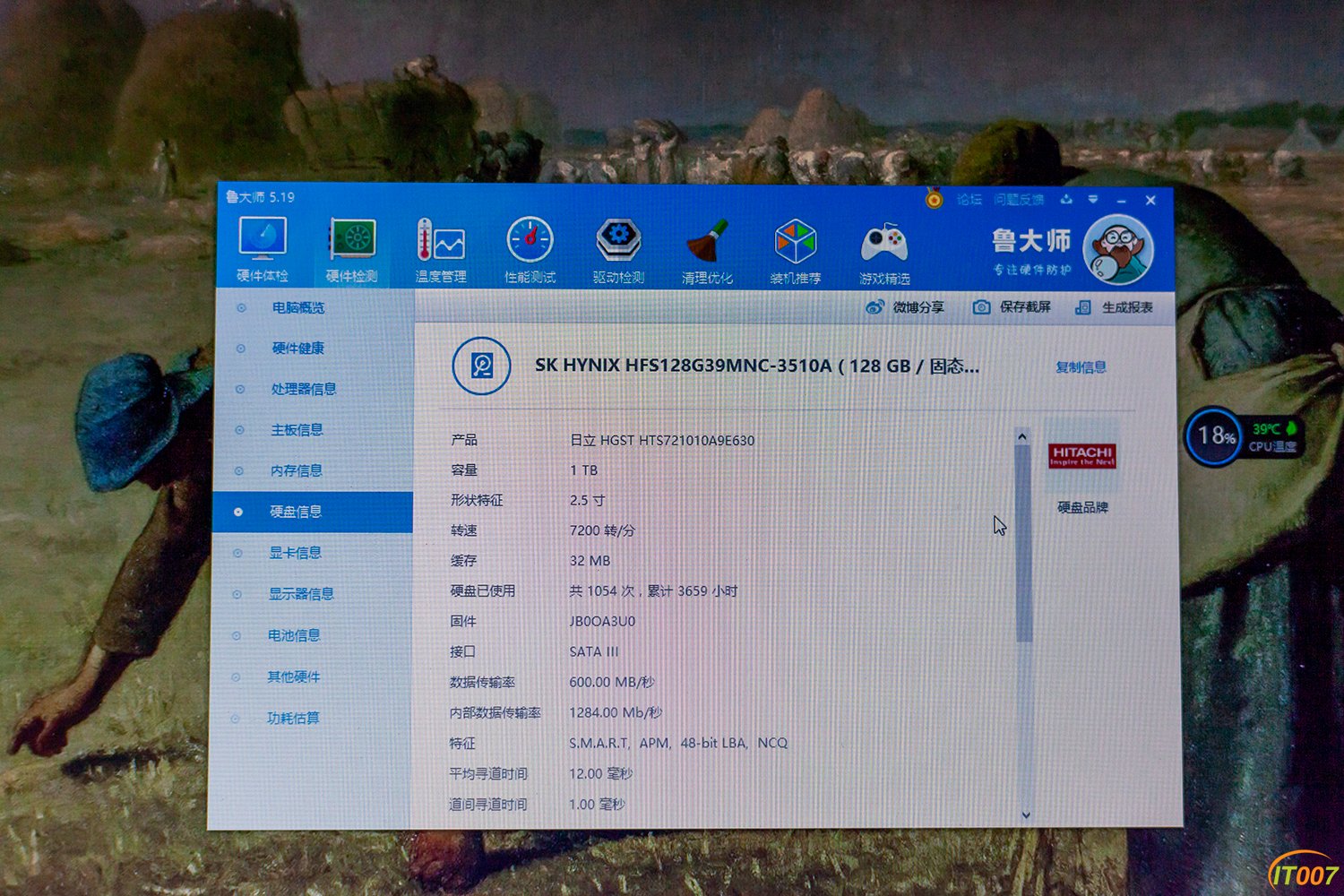Open the 问题反馈 feedback link

(x=1019, y=199)
